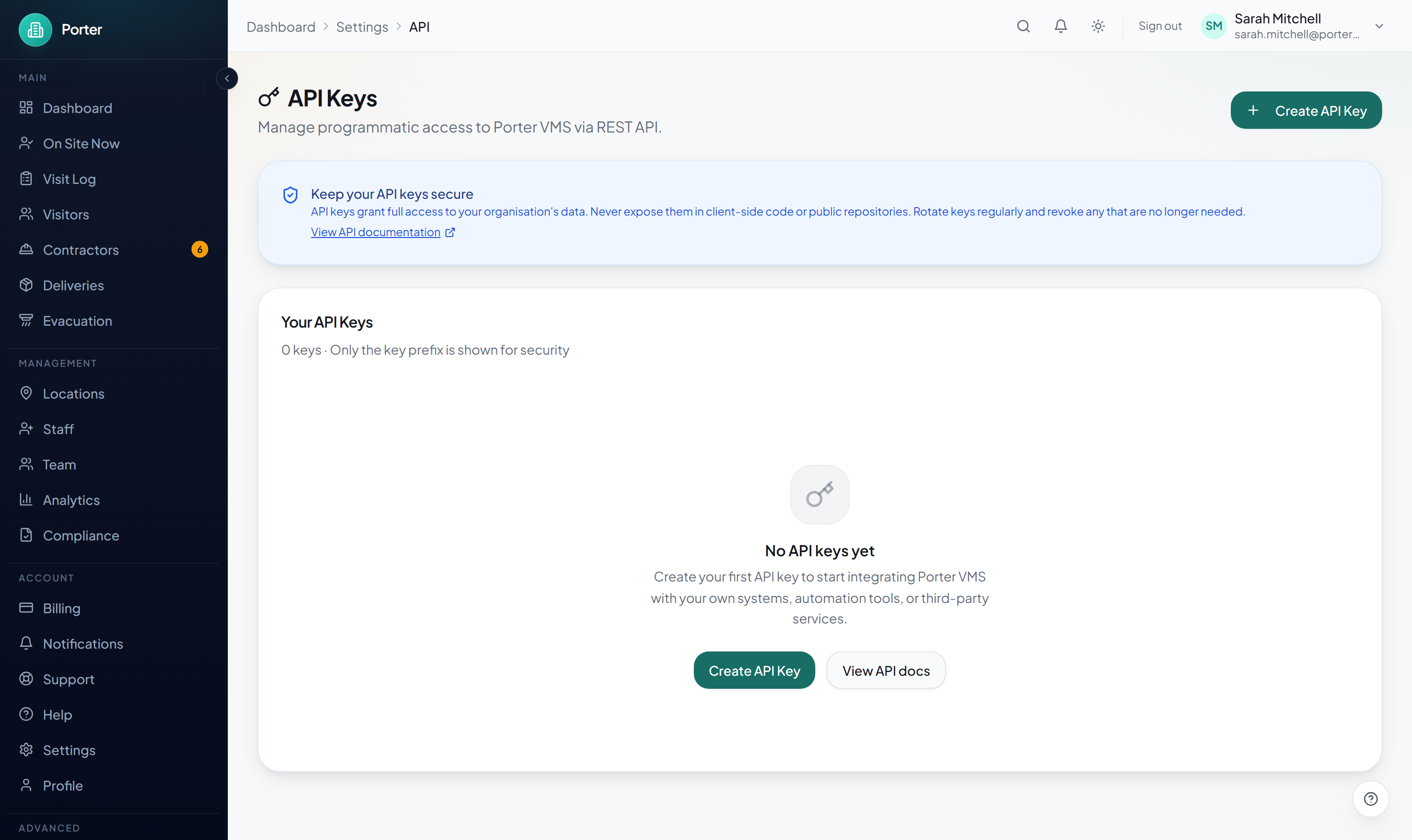Image resolution: width=1412 pixels, height=840 pixels.
Task: Select the Evacuation icon
Action: point(26,321)
